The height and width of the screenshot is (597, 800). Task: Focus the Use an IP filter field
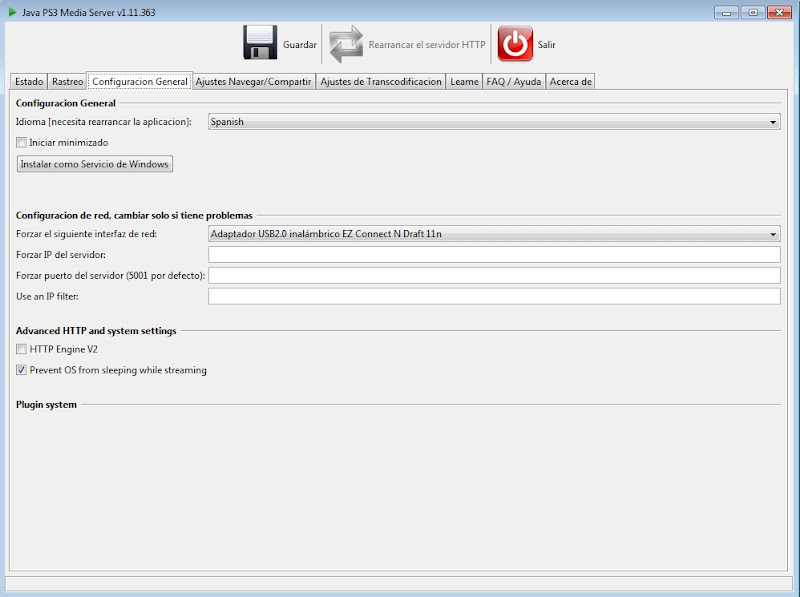(x=494, y=296)
